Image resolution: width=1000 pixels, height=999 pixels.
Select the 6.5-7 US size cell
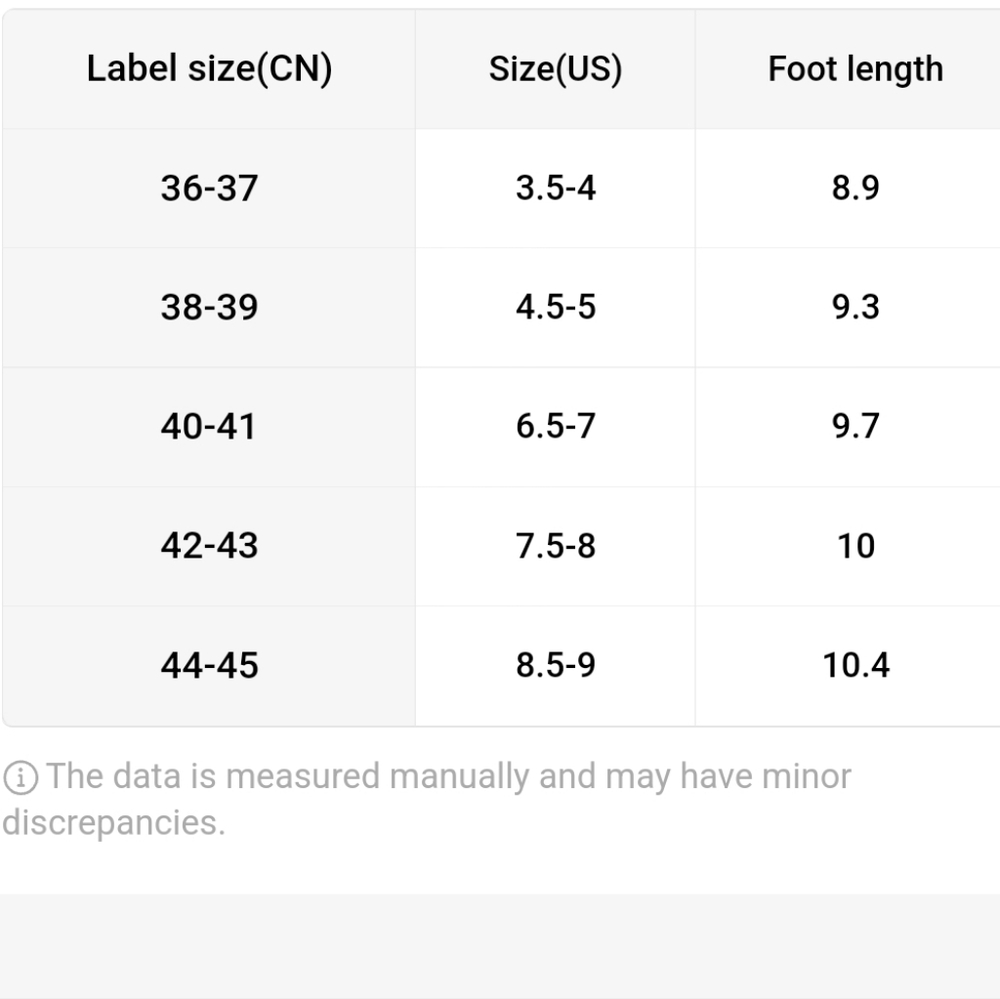click(555, 427)
